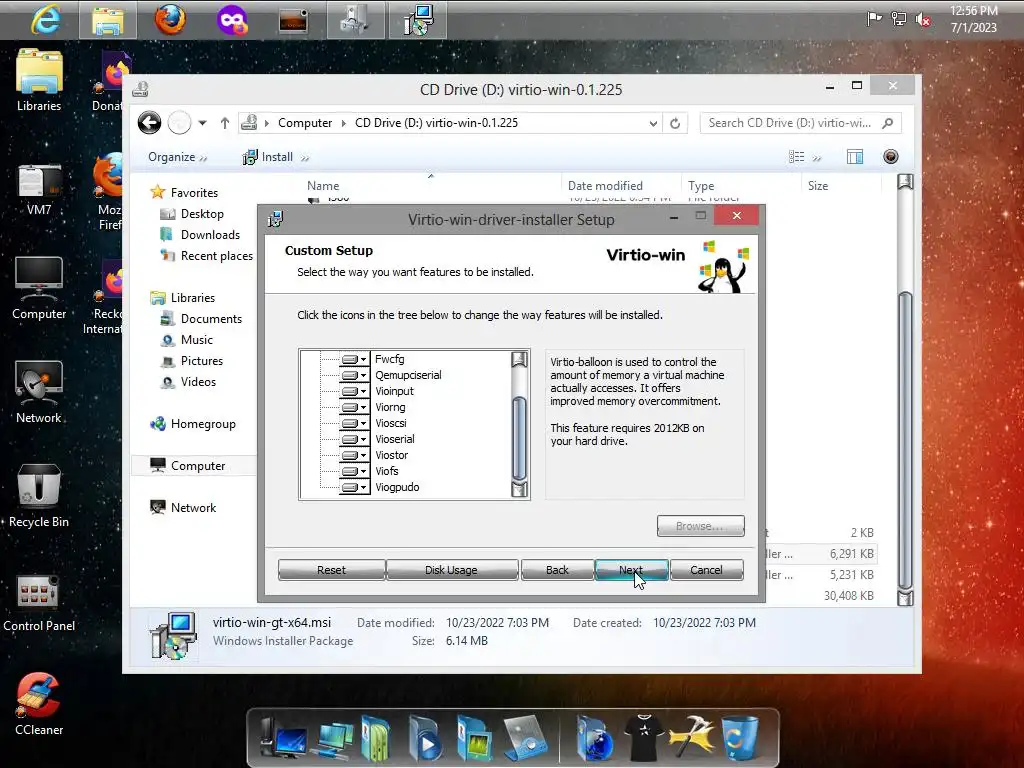The image size is (1024, 768).
Task: Open File Explorer in the taskbar
Action: (x=108, y=20)
